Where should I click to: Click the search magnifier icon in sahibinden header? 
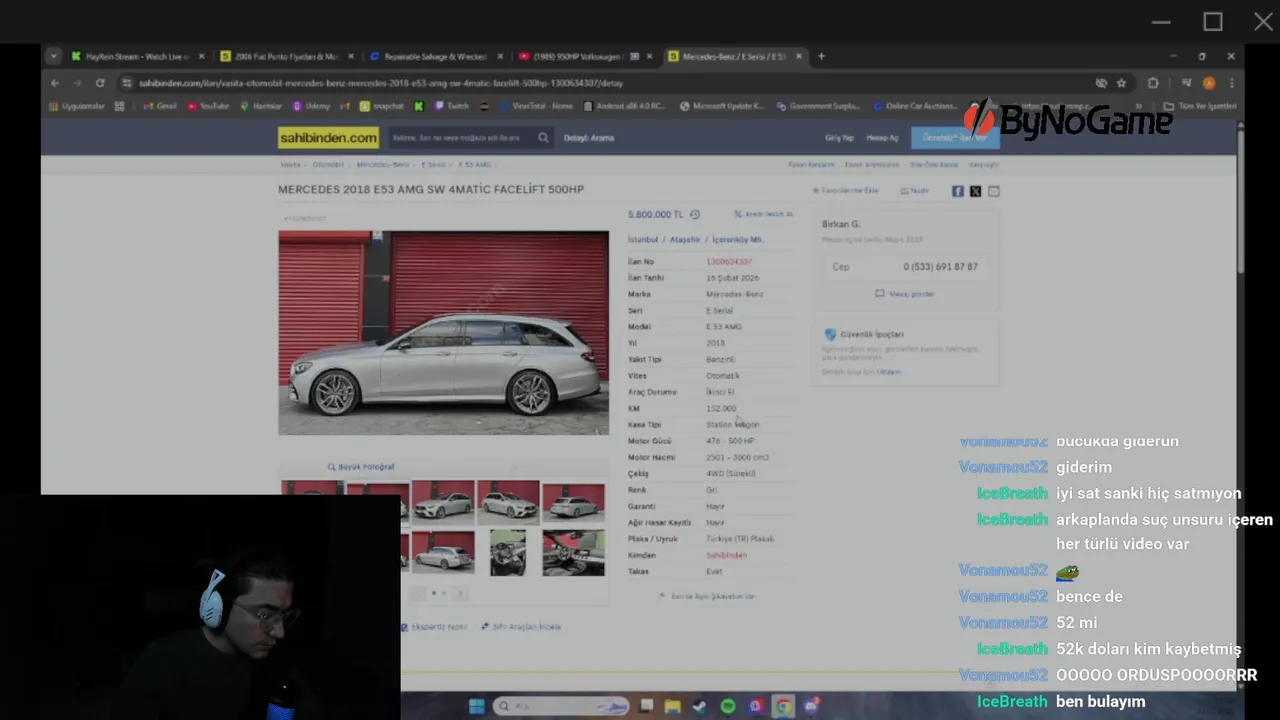click(x=543, y=138)
